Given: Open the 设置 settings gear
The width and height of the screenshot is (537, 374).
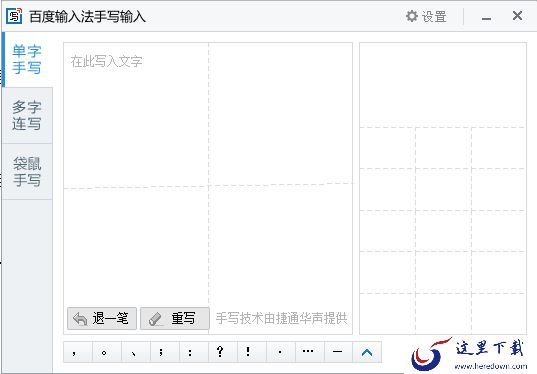Looking at the screenshot, I should (x=426, y=16).
